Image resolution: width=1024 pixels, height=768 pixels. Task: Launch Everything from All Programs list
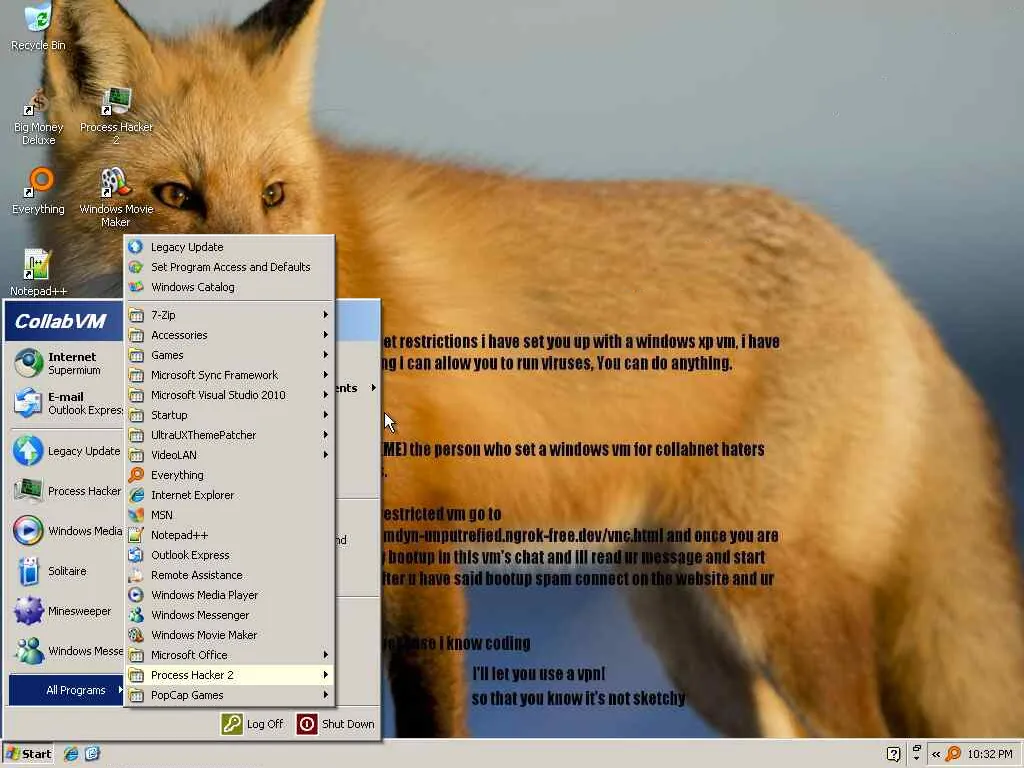click(229, 475)
